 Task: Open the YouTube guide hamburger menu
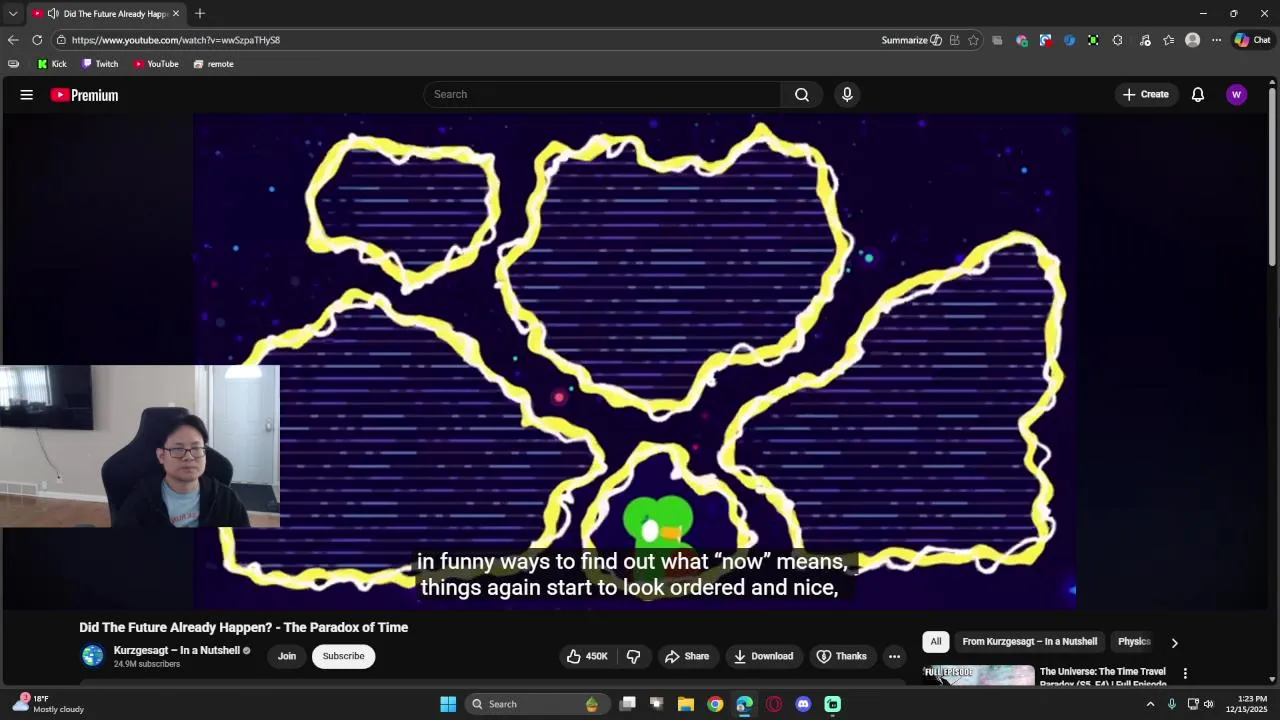coord(27,95)
